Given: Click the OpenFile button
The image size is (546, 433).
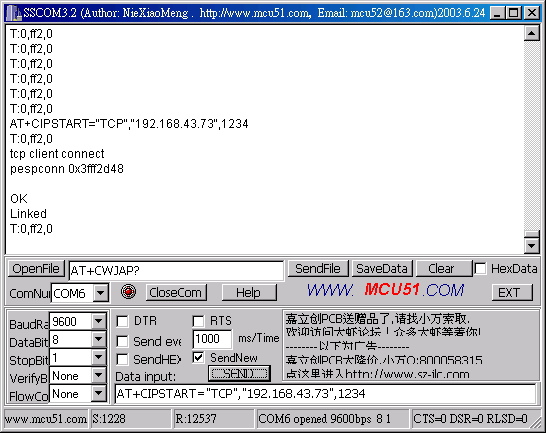Looking at the screenshot, I should [x=36, y=269].
